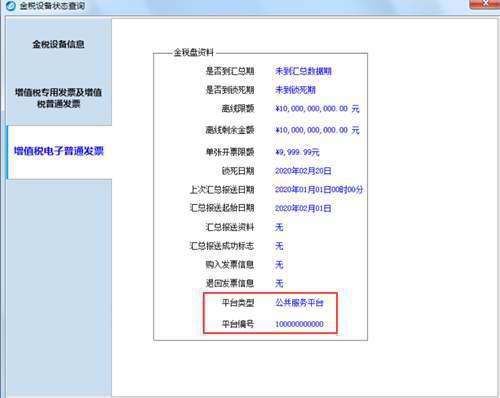This screenshot has width=500, height=398.
Task: Click the 离线限额 amount value
Action: [317, 109]
